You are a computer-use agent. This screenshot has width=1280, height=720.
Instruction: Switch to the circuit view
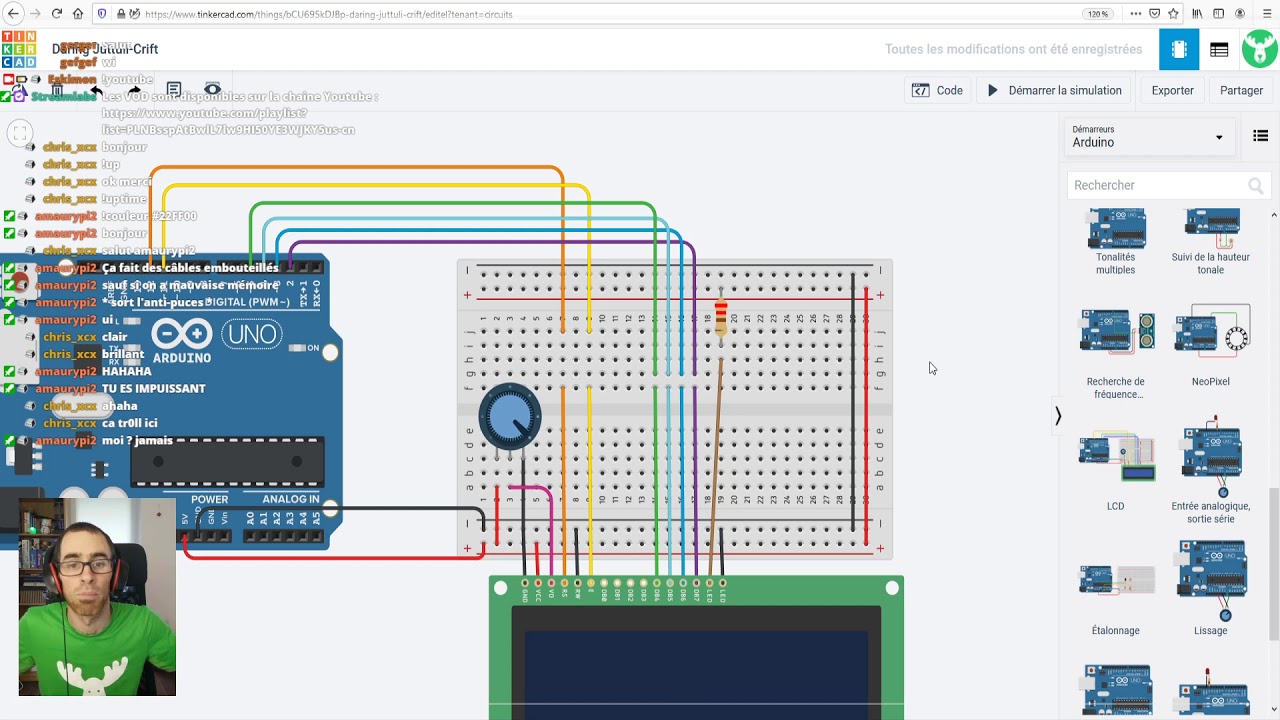[1179, 50]
